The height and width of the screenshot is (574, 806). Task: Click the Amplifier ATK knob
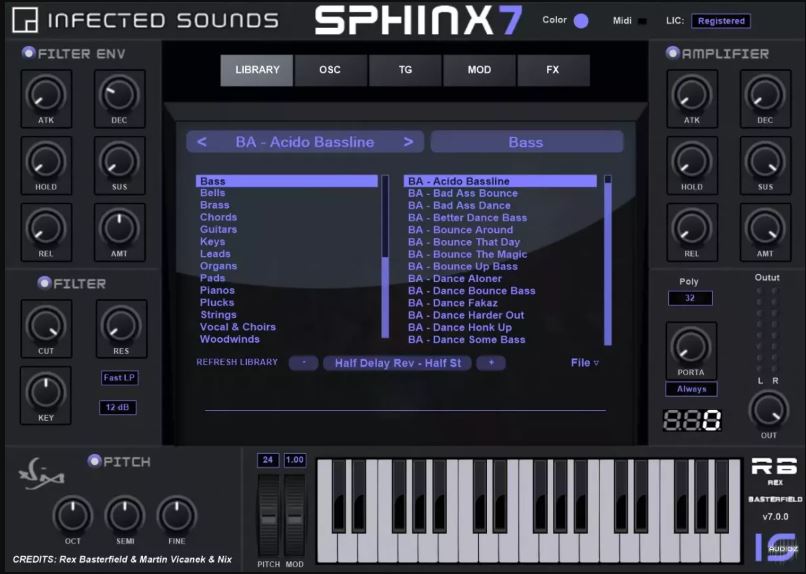point(691,94)
